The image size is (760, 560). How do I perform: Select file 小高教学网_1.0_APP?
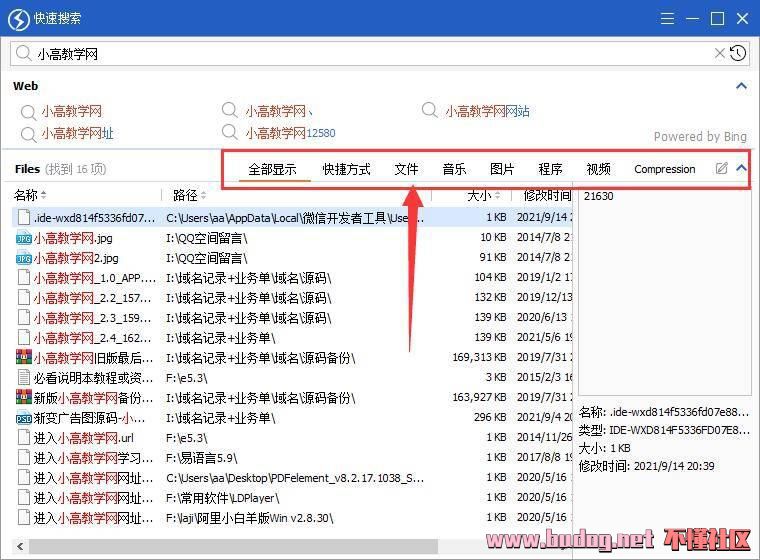pyautogui.click(x=95, y=278)
